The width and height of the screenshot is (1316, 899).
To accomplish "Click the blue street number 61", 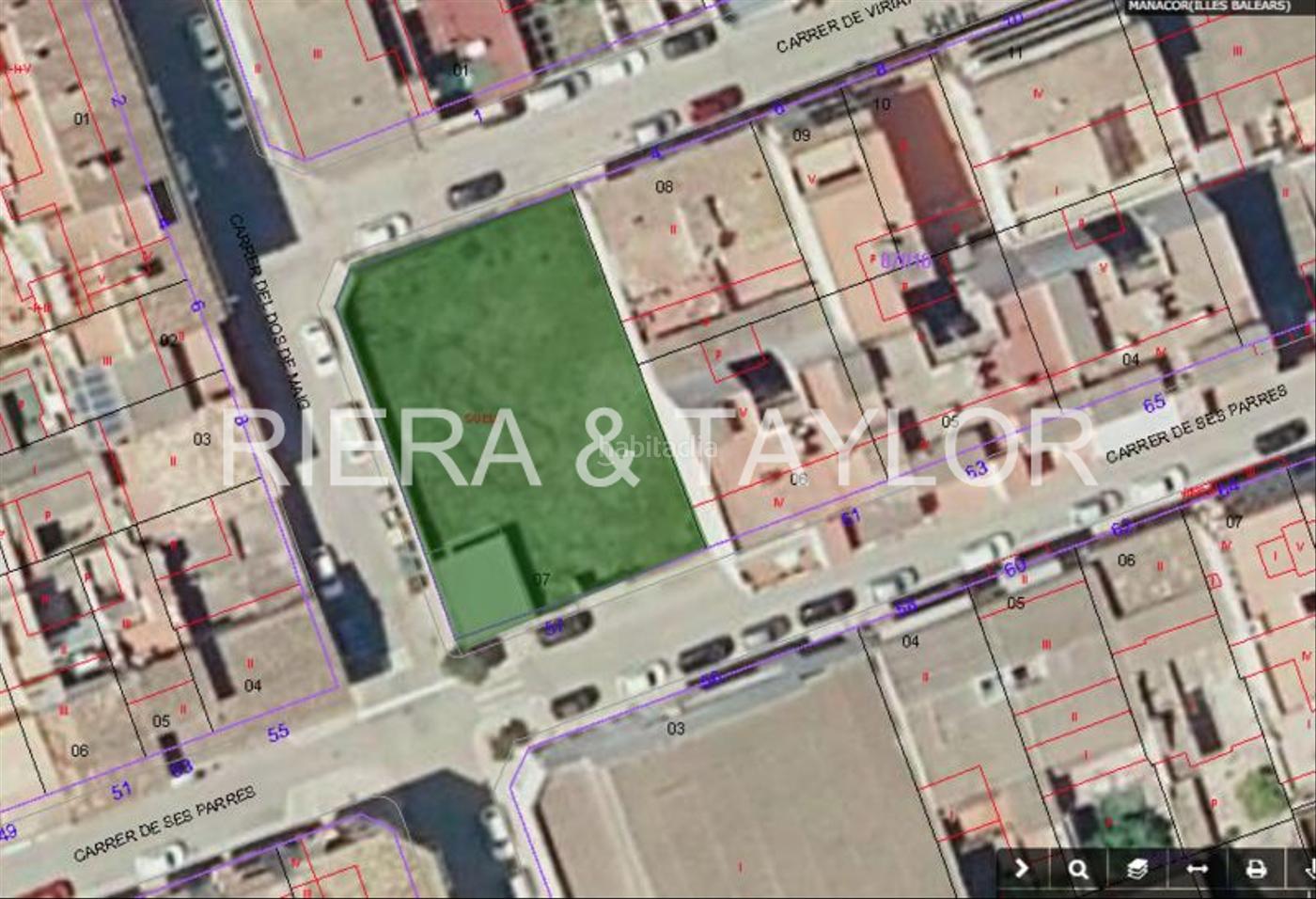I will point(850,516).
